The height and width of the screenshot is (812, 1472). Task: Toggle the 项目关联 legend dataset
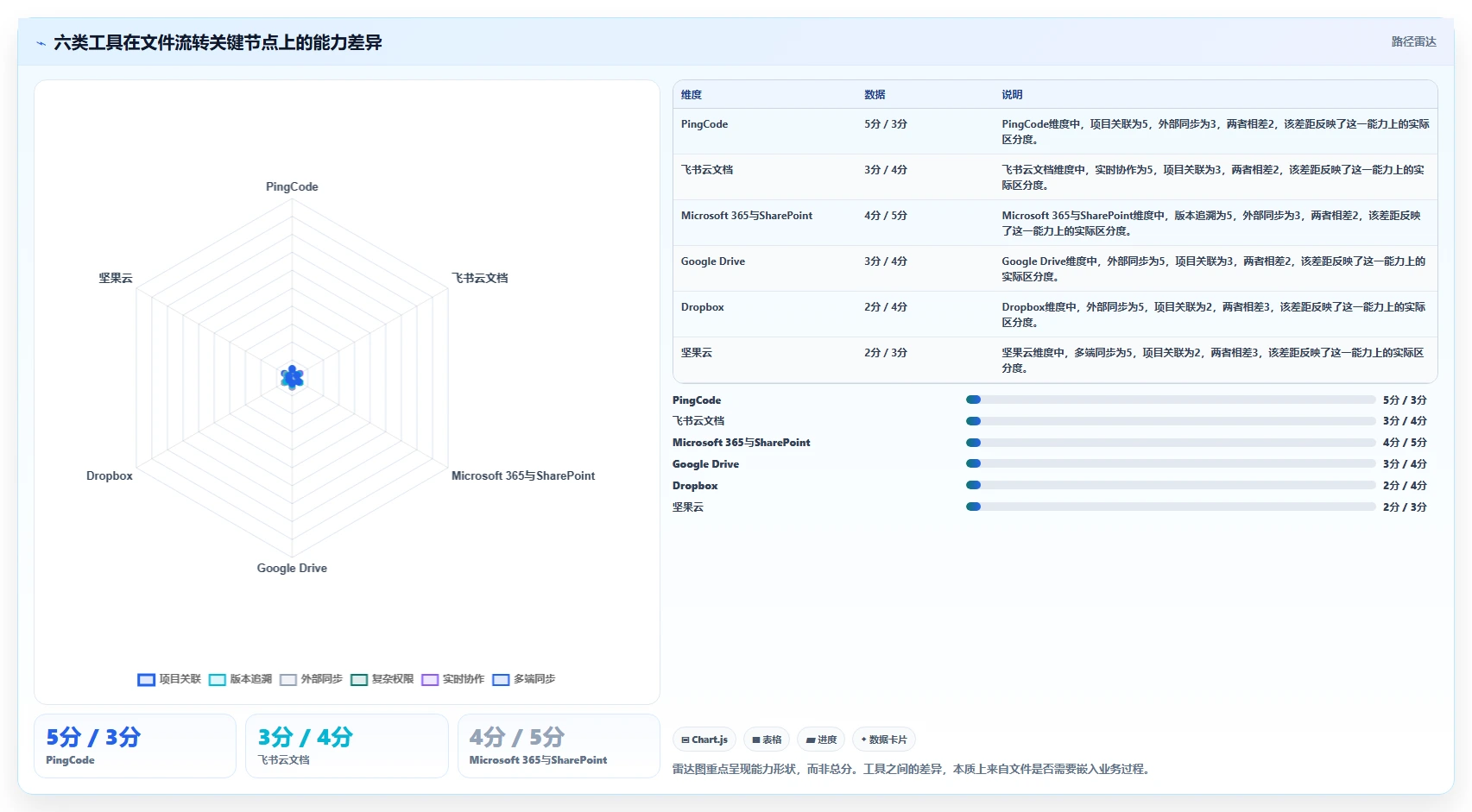coord(169,679)
